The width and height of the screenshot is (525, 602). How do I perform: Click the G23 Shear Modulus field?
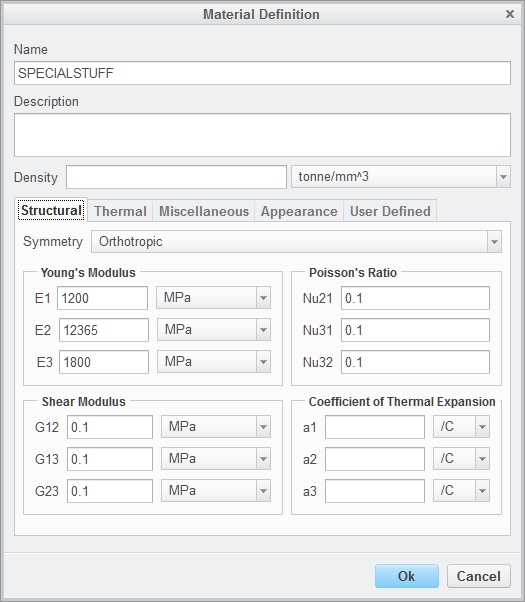(110, 491)
